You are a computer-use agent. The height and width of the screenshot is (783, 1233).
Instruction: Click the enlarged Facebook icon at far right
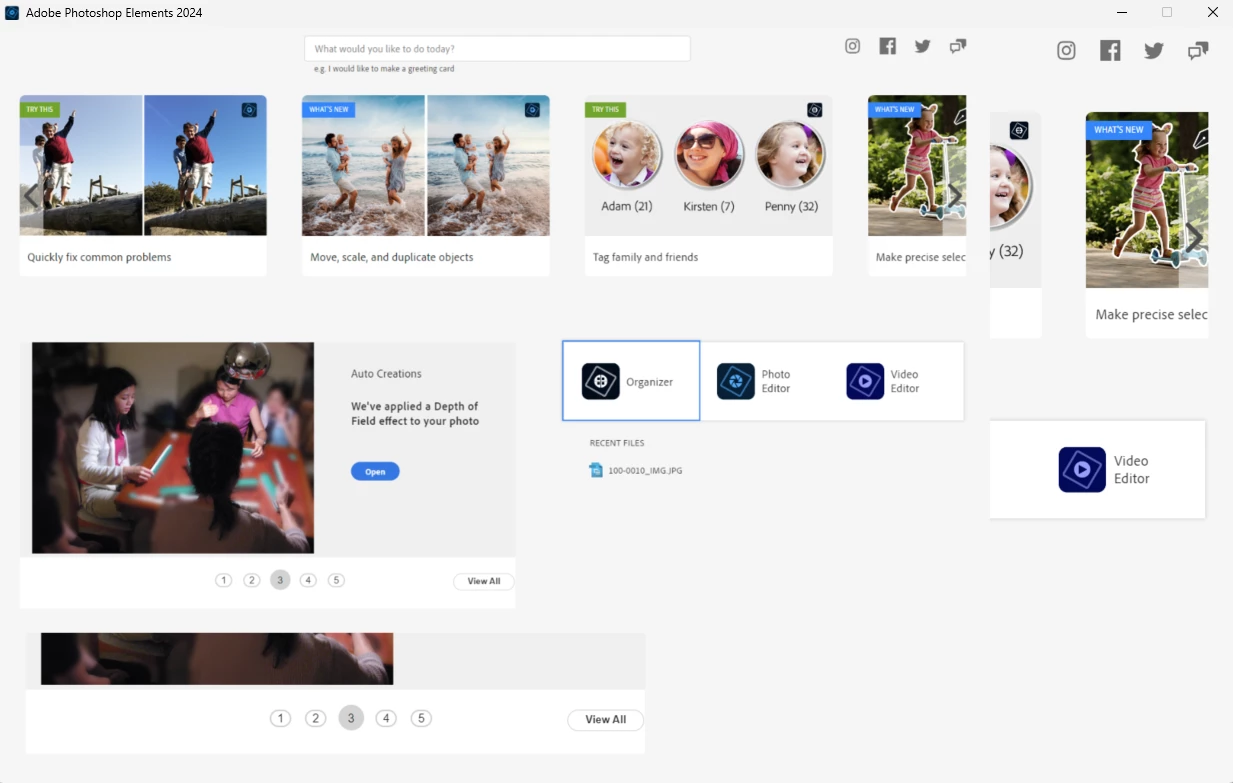pos(1110,51)
